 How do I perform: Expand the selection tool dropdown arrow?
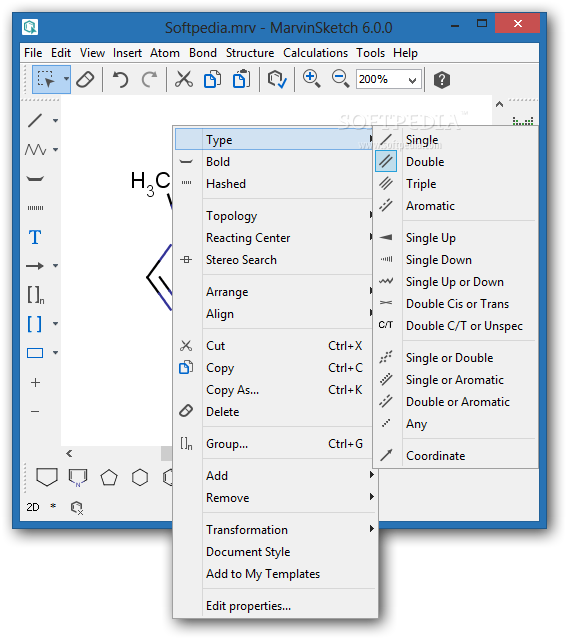point(66,79)
